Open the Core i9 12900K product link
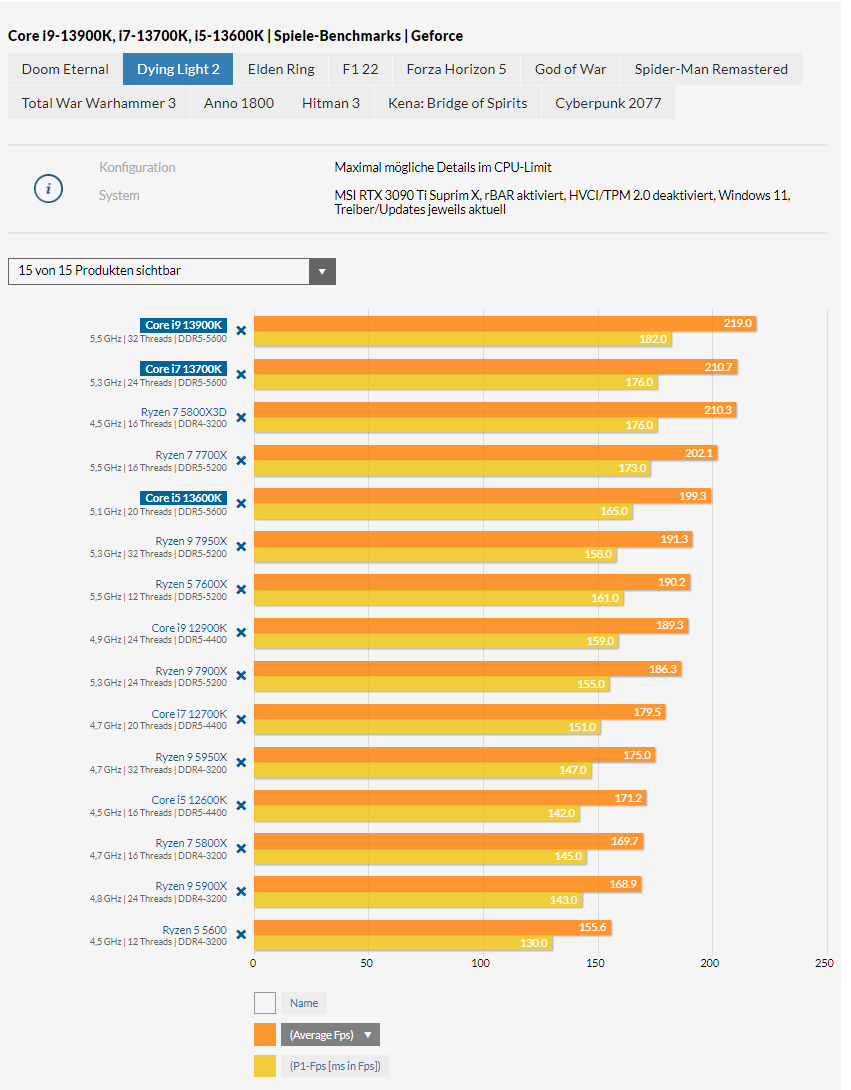This screenshot has height=1090, width=851. tap(189, 628)
